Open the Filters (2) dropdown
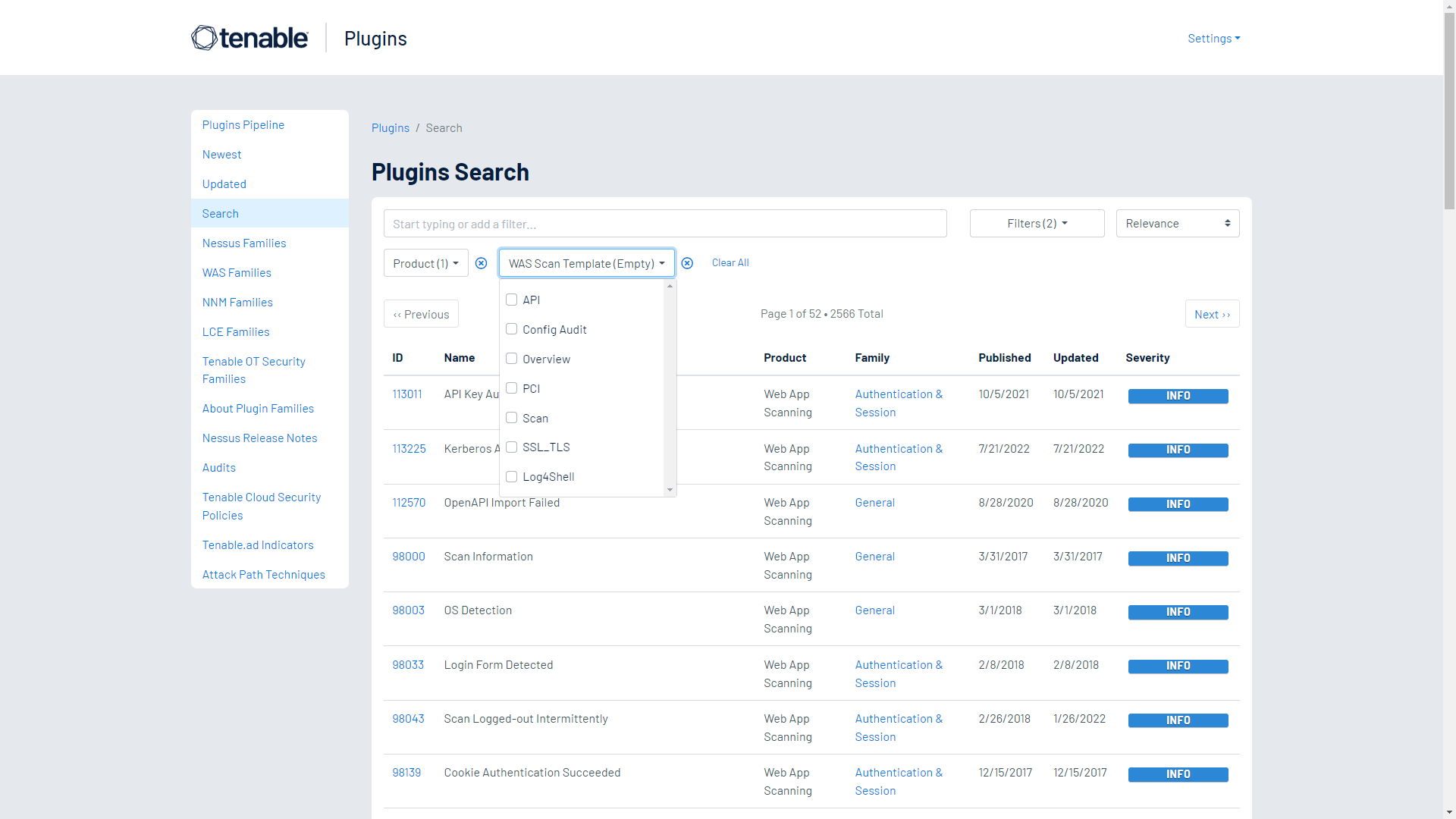Viewport: 1456px width, 819px height. coord(1037,223)
